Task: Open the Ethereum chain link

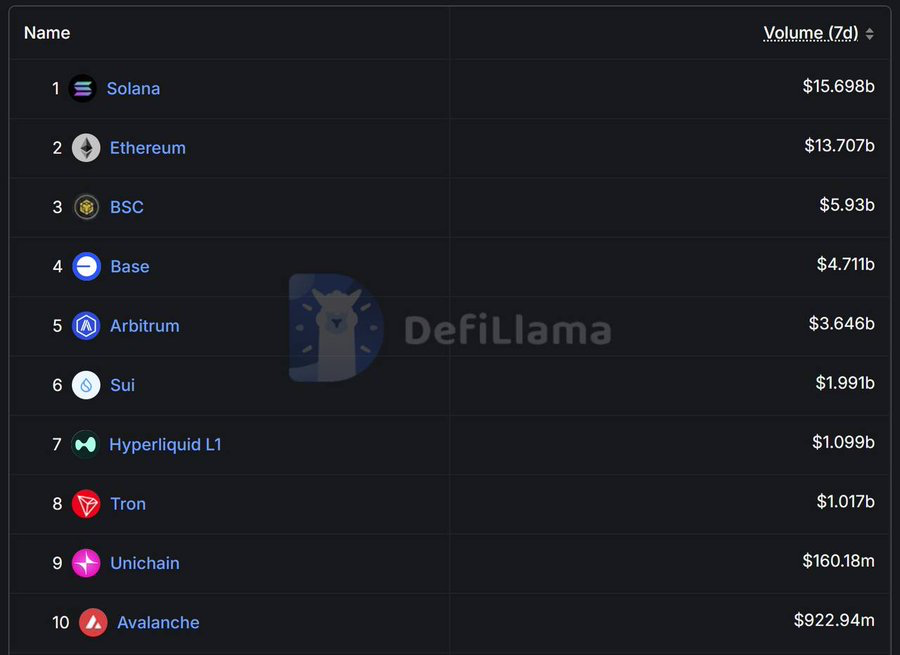Action: (x=148, y=148)
